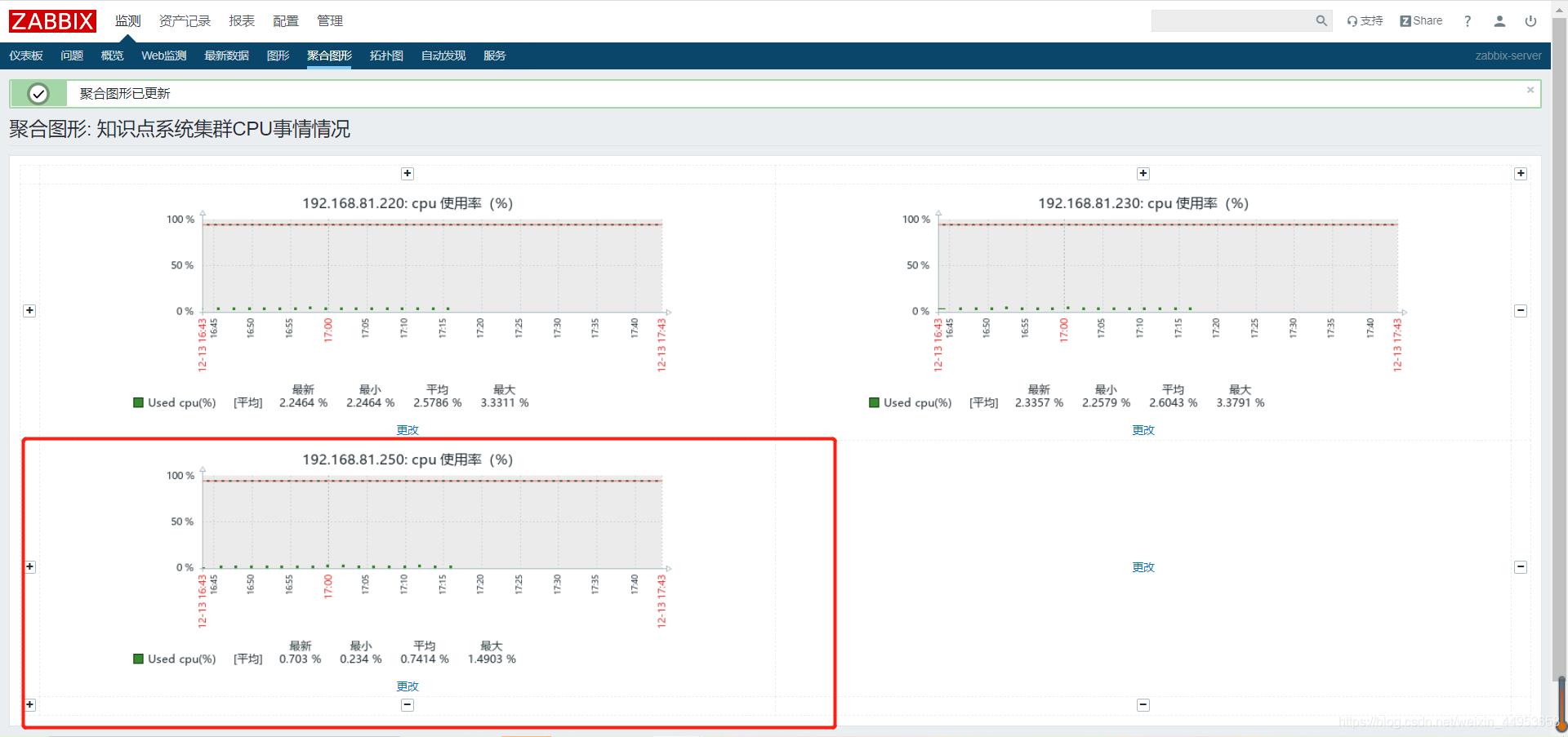Image resolution: width=1568 pixels, height=737 pixels.
Task: Click the 192.168.81.250 cpu graph image
Action: coord(408,558)
